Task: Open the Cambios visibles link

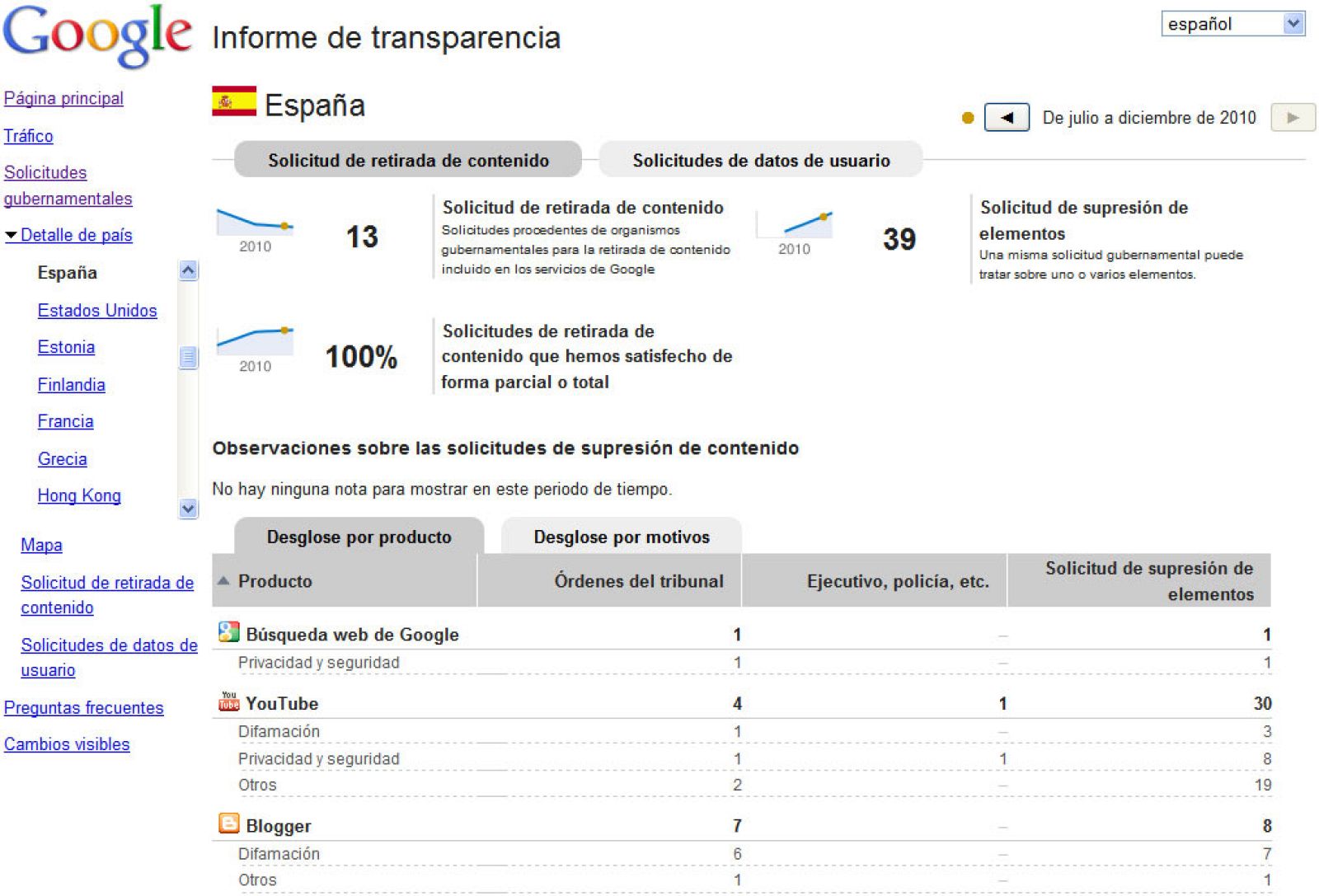Action: (x=66, y=744)
